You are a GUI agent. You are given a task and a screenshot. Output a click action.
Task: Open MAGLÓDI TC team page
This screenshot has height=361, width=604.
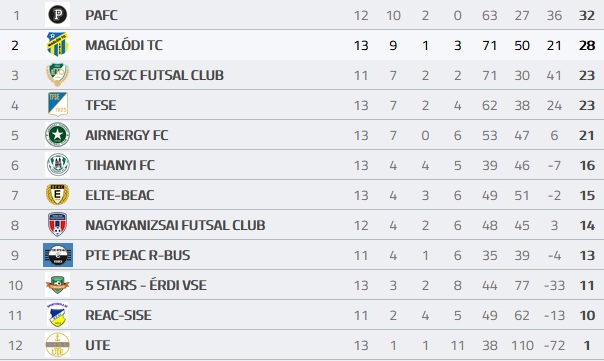click(124, 45)
